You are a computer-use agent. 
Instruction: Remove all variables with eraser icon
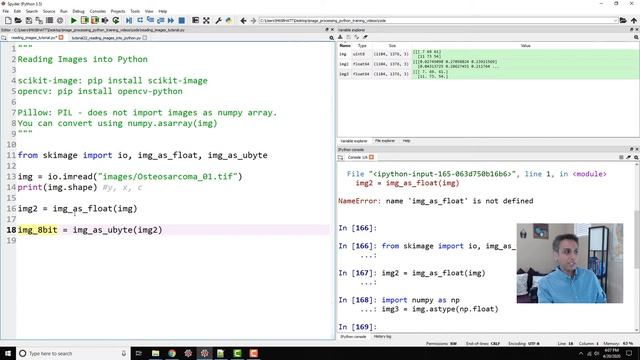click(365, 37)
